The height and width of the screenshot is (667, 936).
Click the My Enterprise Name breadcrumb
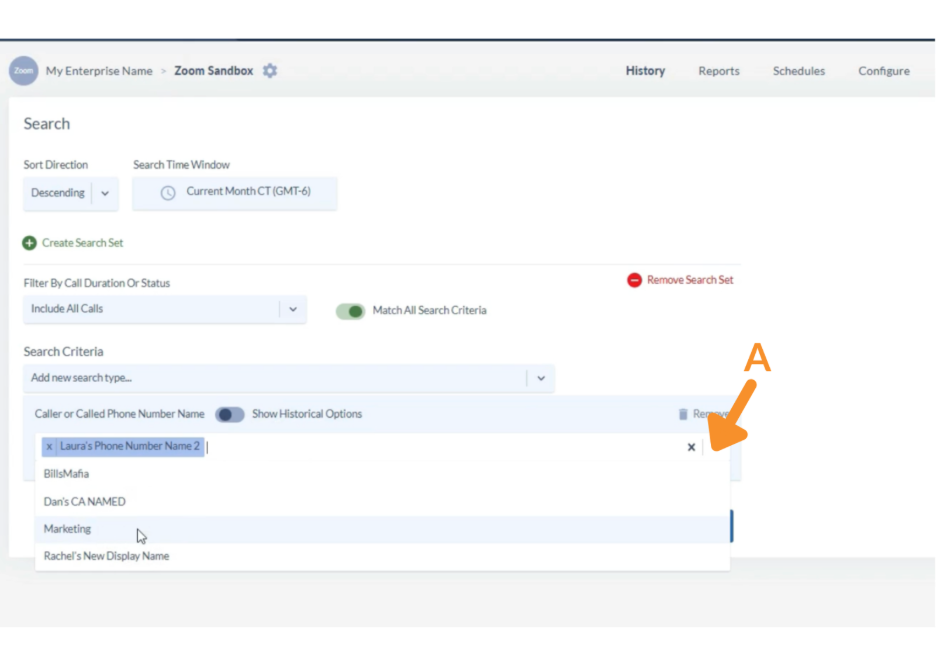click(x=99, y=71)
